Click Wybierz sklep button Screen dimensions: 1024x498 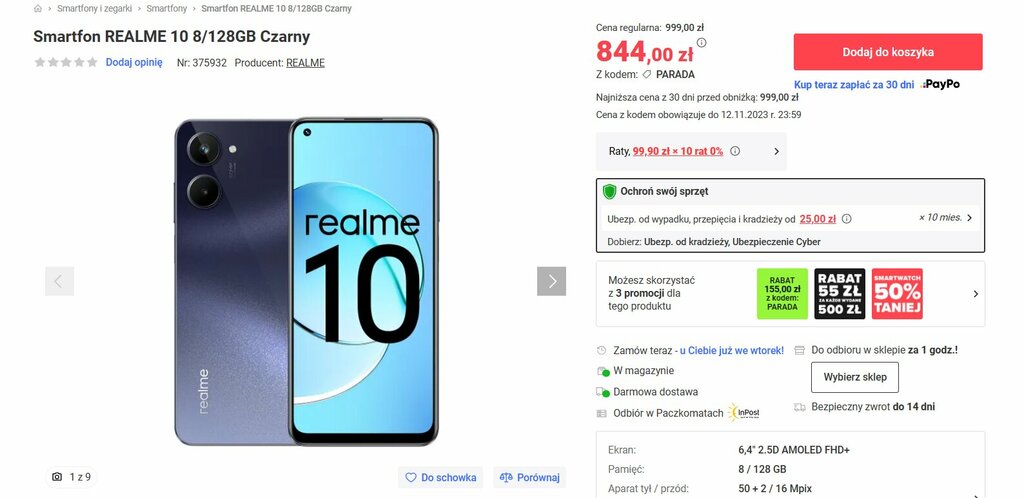(x=855, y=377)
